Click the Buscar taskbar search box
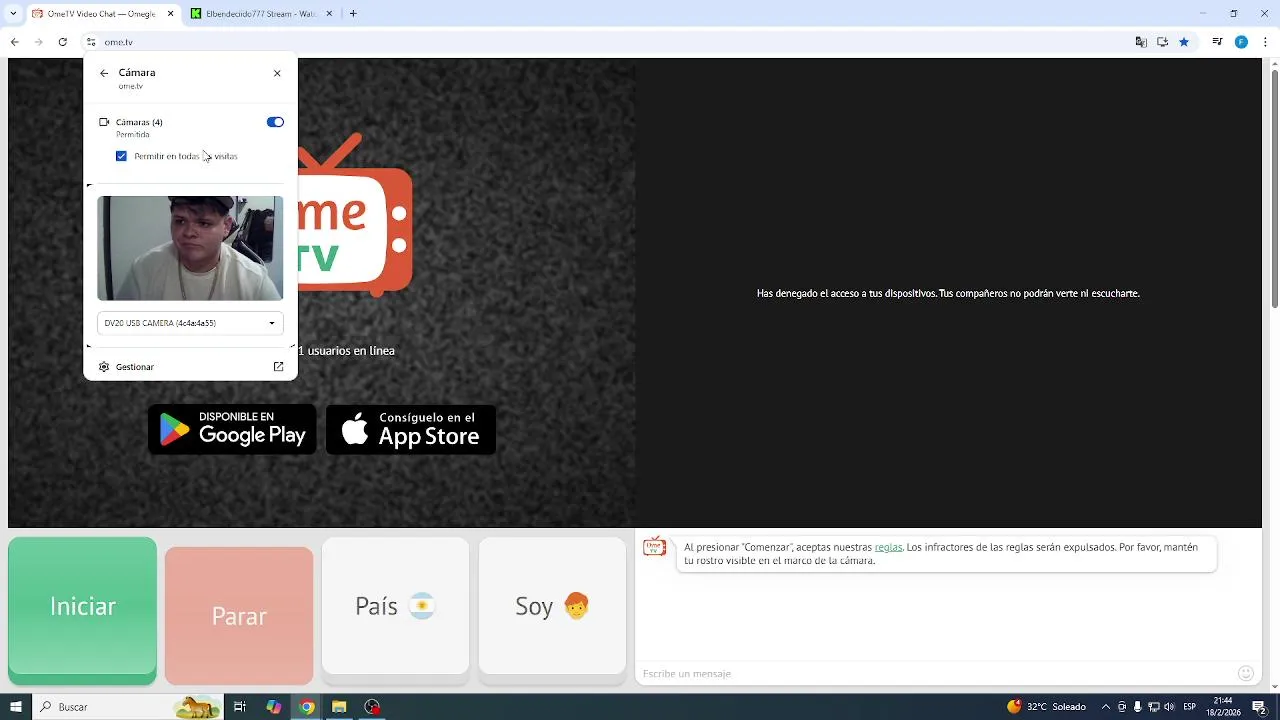This screenshot has width=1280, height=720. point(128,707)
